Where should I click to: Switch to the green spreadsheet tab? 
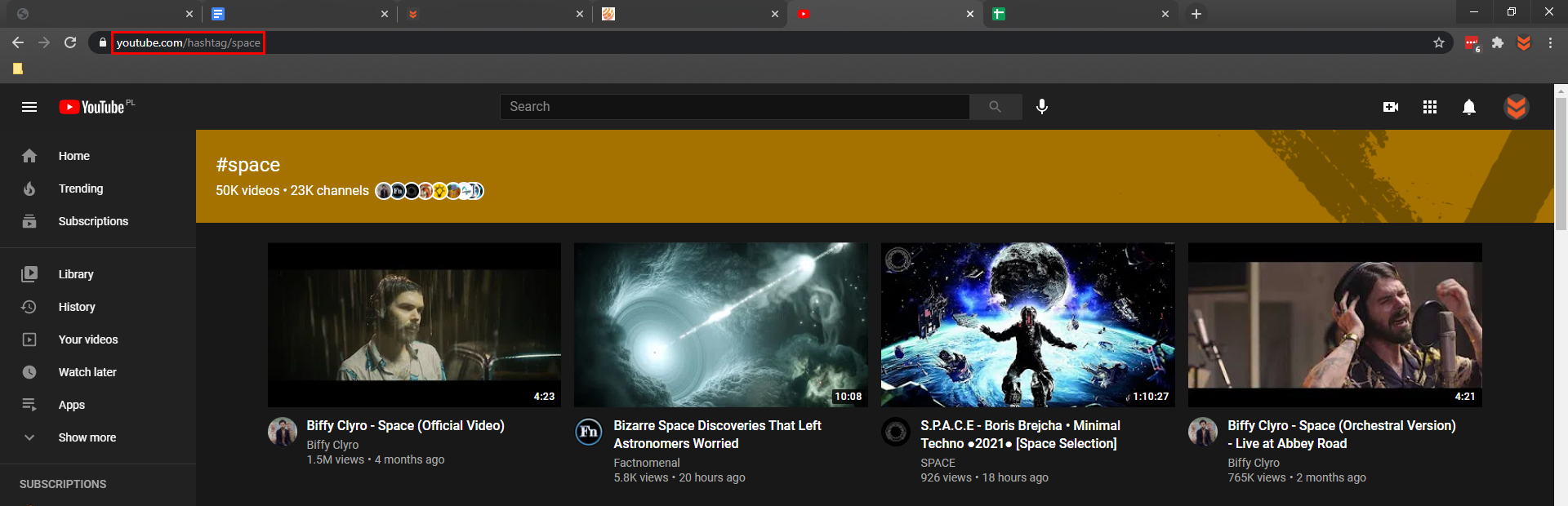(x=1080, y=14)
